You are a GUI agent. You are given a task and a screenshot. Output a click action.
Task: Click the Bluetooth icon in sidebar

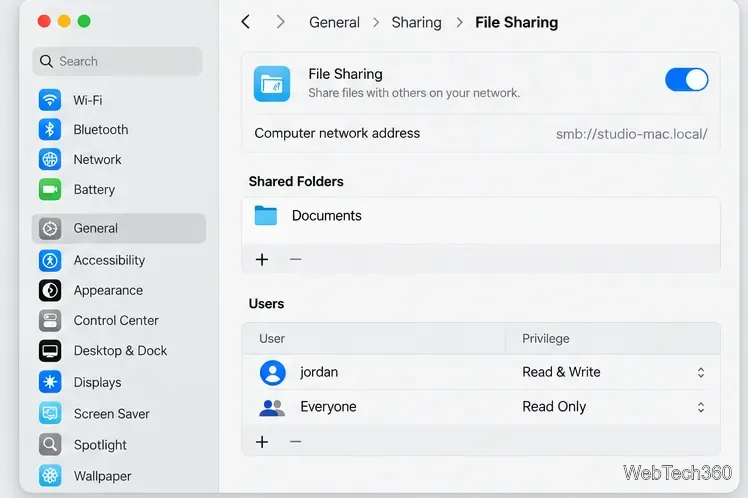tap(50, 129)
